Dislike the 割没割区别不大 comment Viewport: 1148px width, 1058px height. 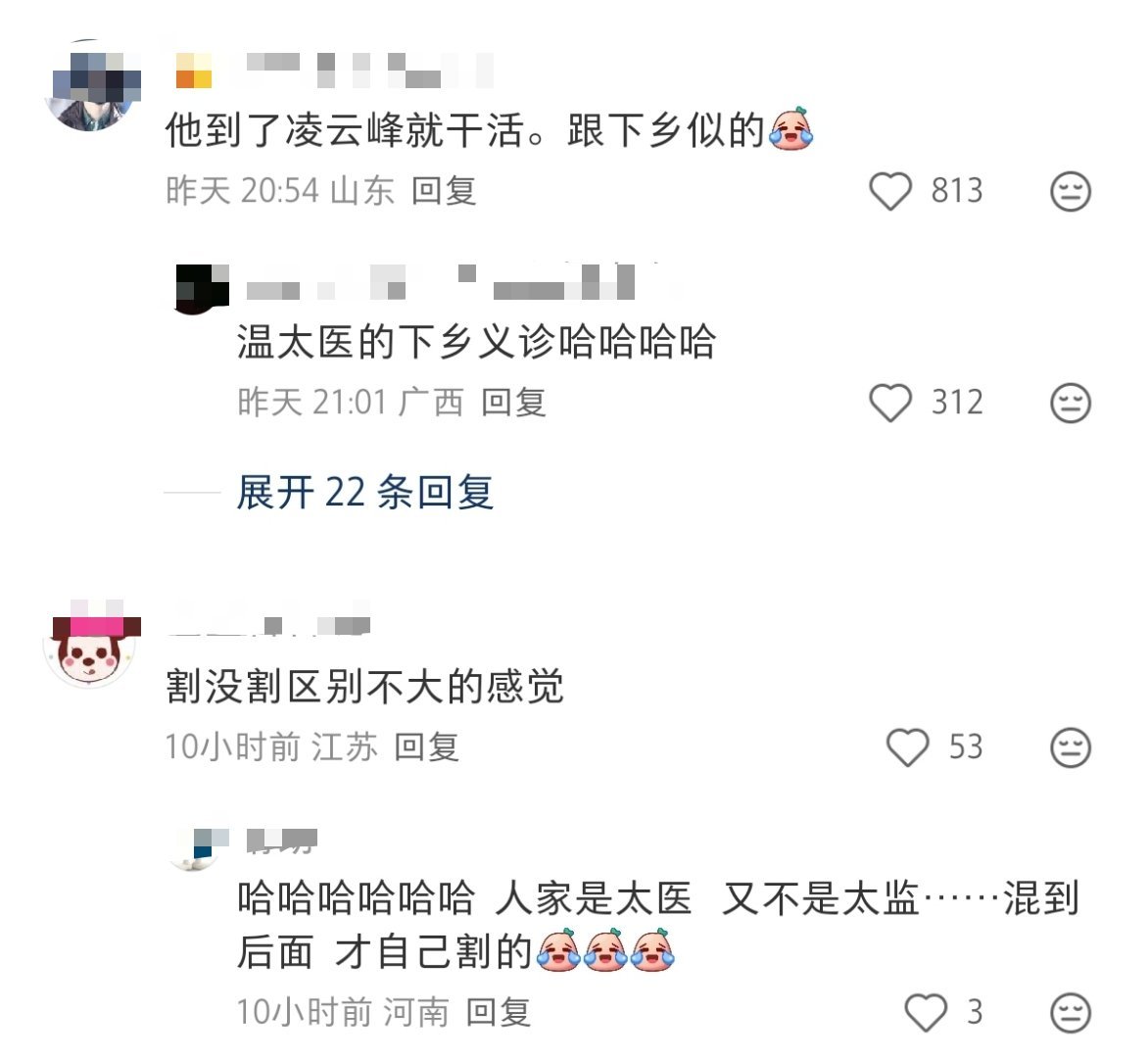tap(1071, 746)
